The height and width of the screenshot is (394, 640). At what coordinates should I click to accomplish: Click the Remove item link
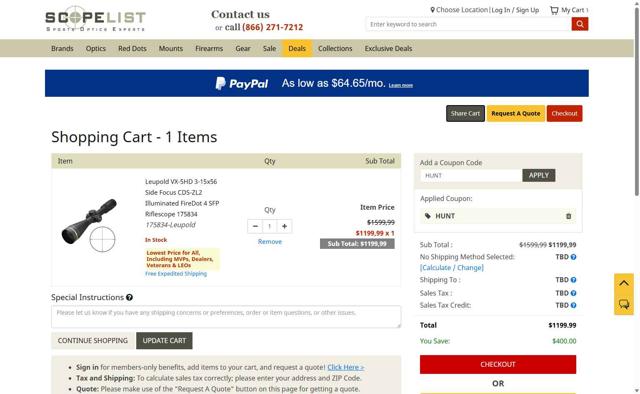coord(270,242)
